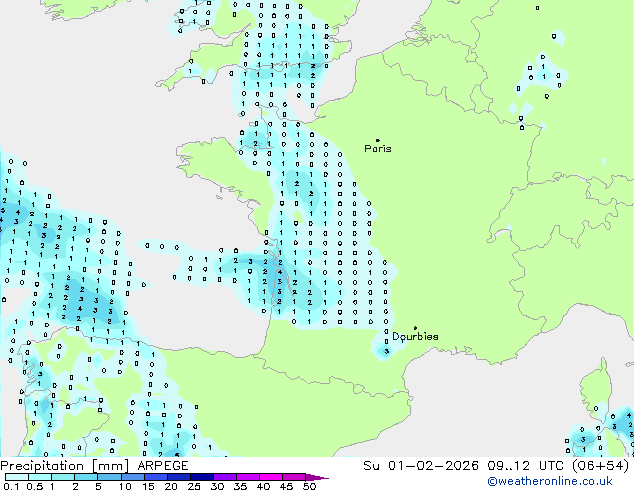The height and width of the screenshot is (490, 634).
Task: Click the Paris city label
Action: point(378,149)
